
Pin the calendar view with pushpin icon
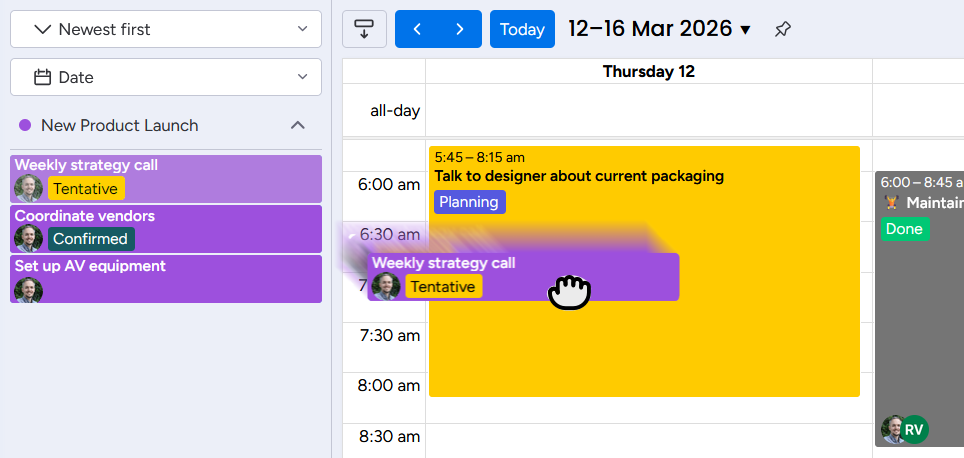[783, 29]
